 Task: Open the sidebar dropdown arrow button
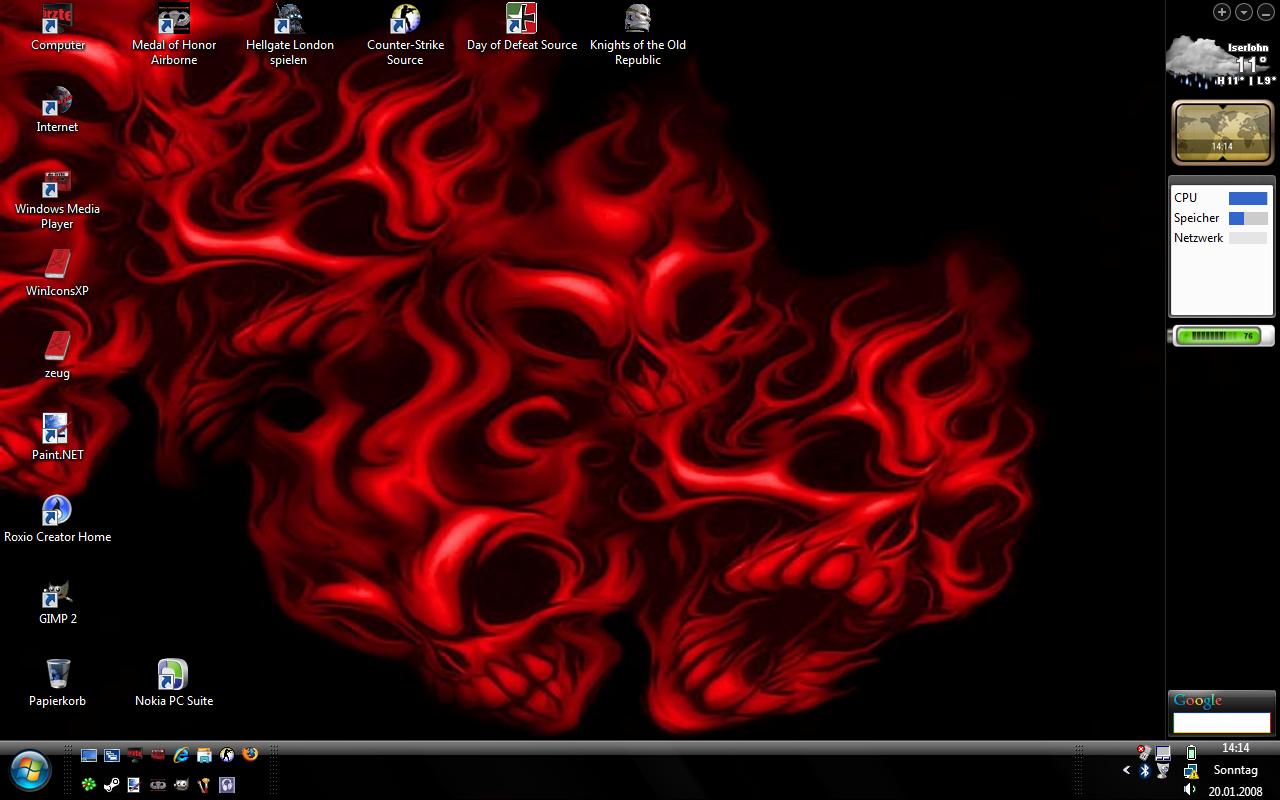click(1244, 12)
